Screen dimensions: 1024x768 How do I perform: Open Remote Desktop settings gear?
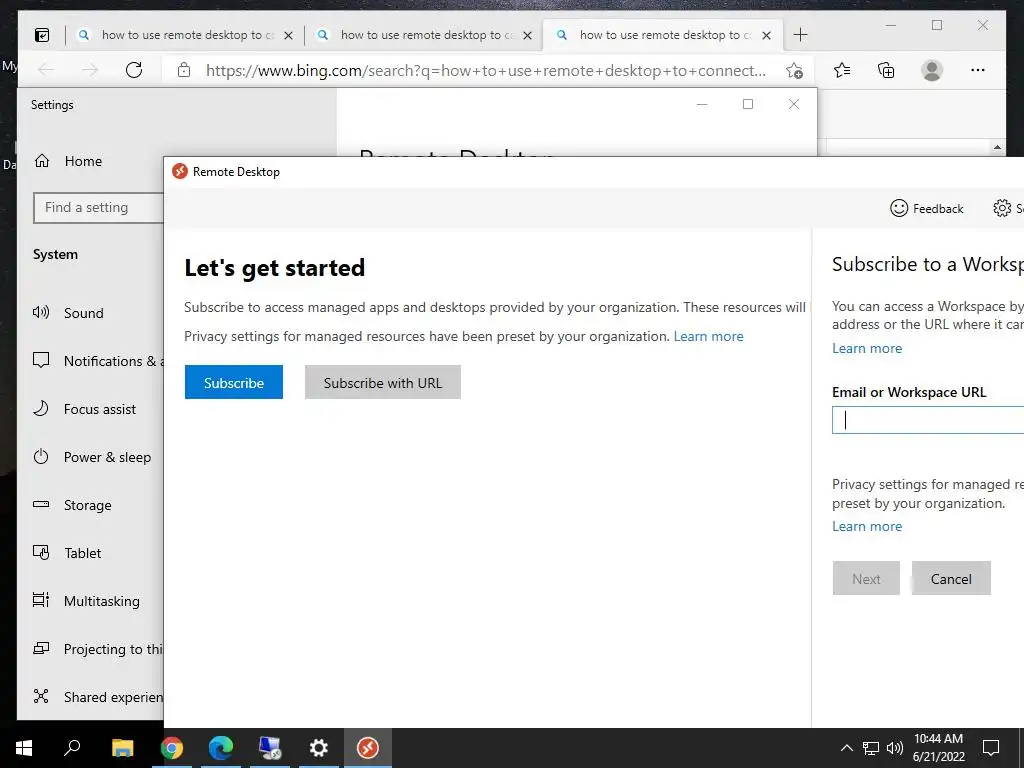point(1002,208)
